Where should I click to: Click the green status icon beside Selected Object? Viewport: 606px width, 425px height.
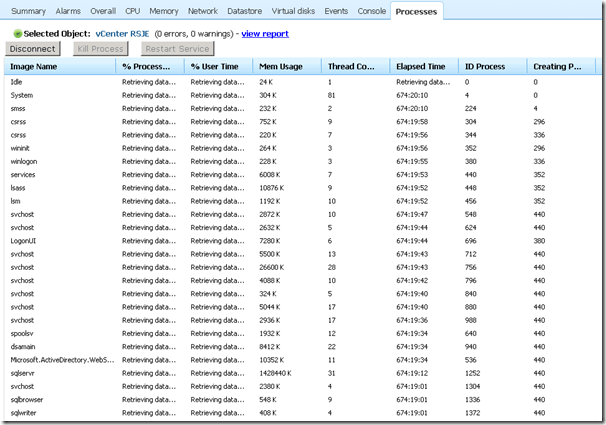(x=18, y=33)
